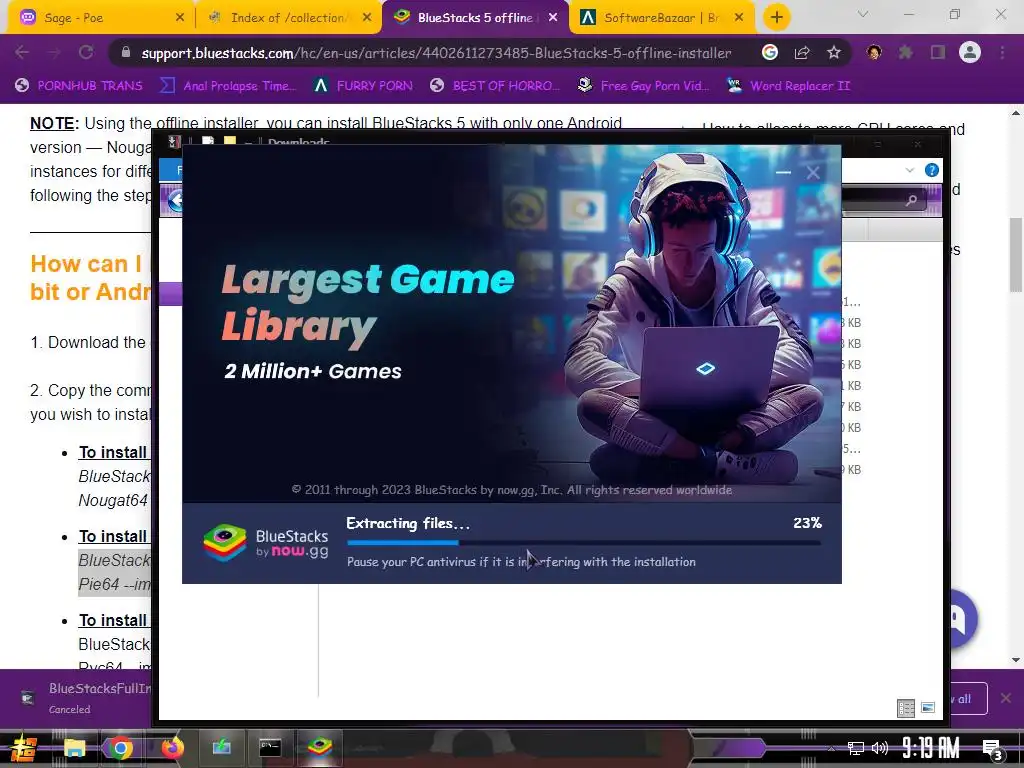Switch Explorer to details view

906,708
